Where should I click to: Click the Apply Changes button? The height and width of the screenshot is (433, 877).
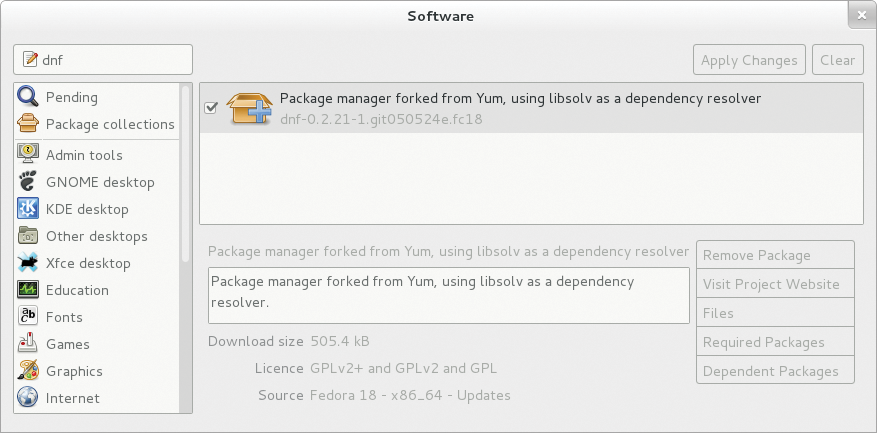[x=749, y=60]
